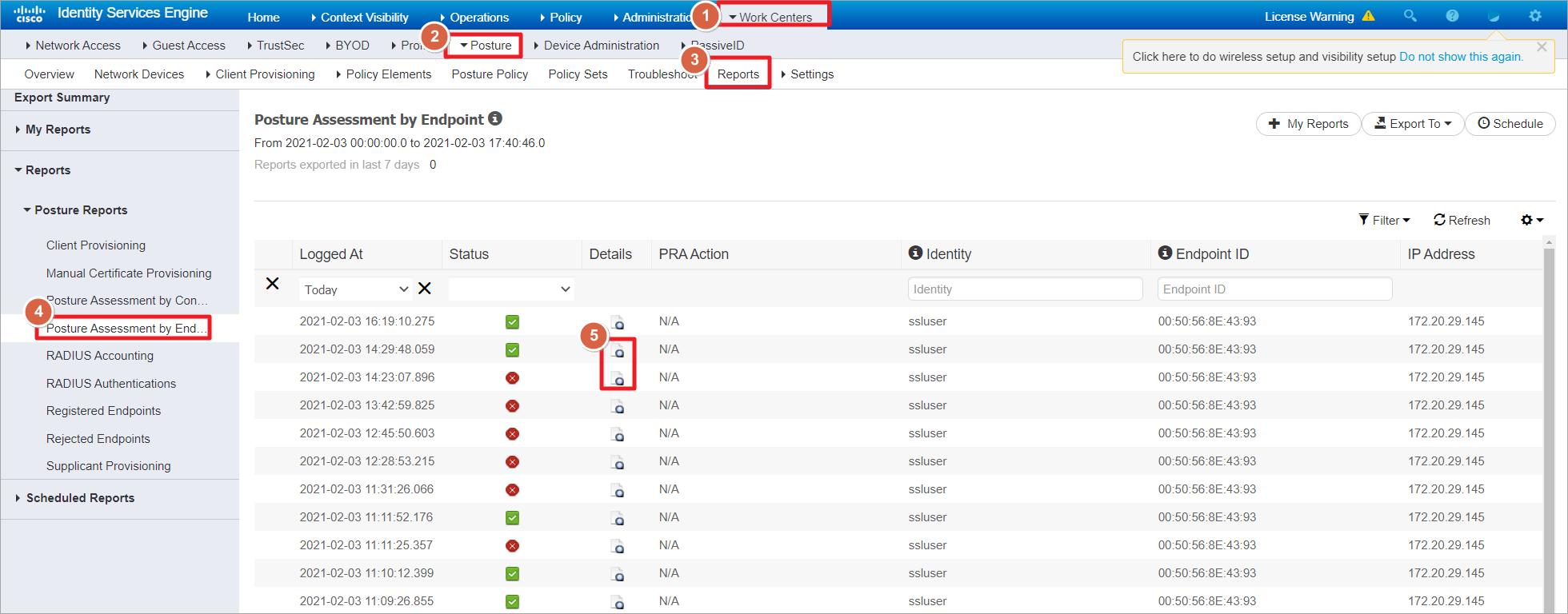This screenshot has width=1568, height=614.
Task: Refresh the report table
Action: tap(1462, 220)
